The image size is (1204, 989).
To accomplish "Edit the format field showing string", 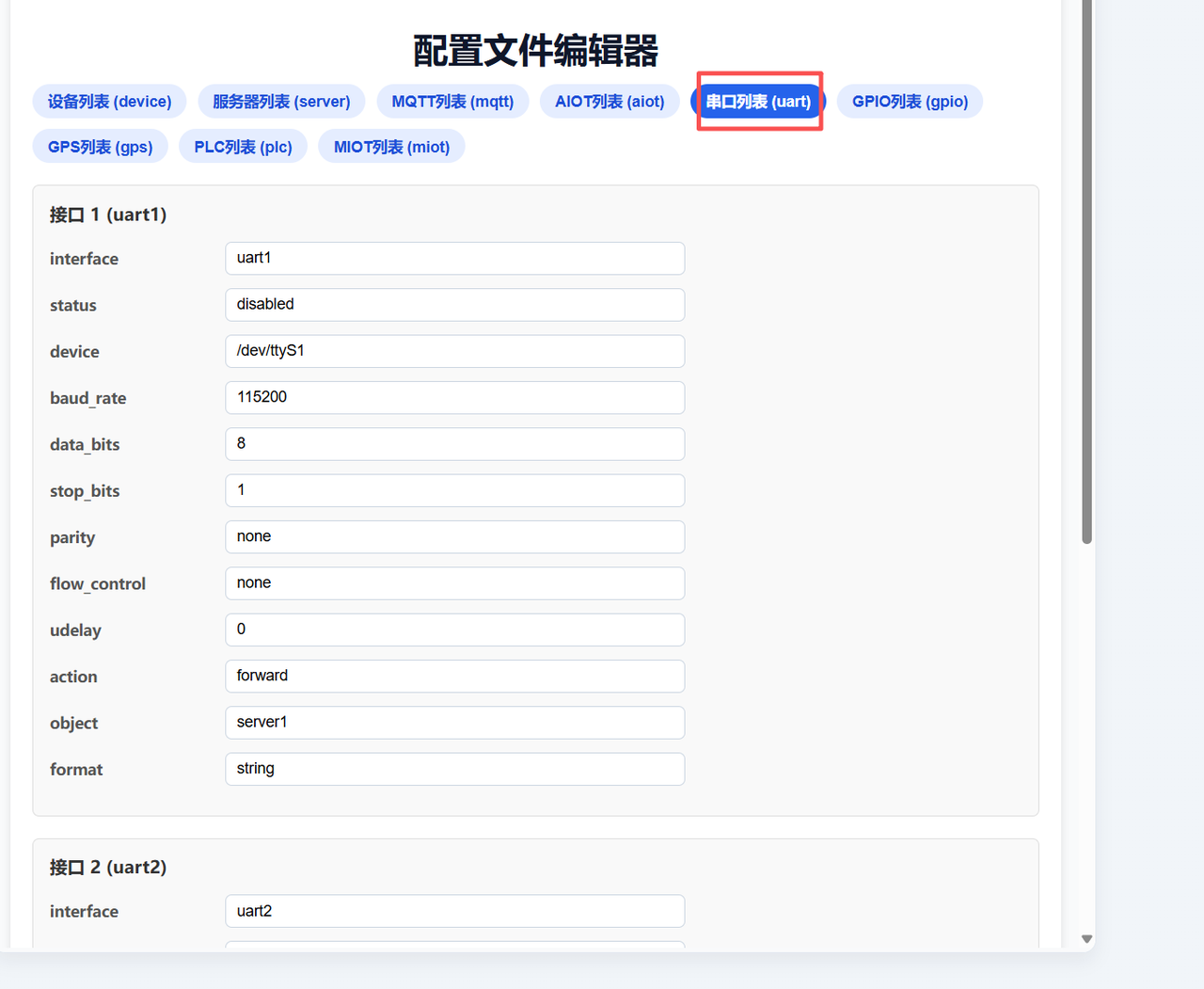I will 454,769.
